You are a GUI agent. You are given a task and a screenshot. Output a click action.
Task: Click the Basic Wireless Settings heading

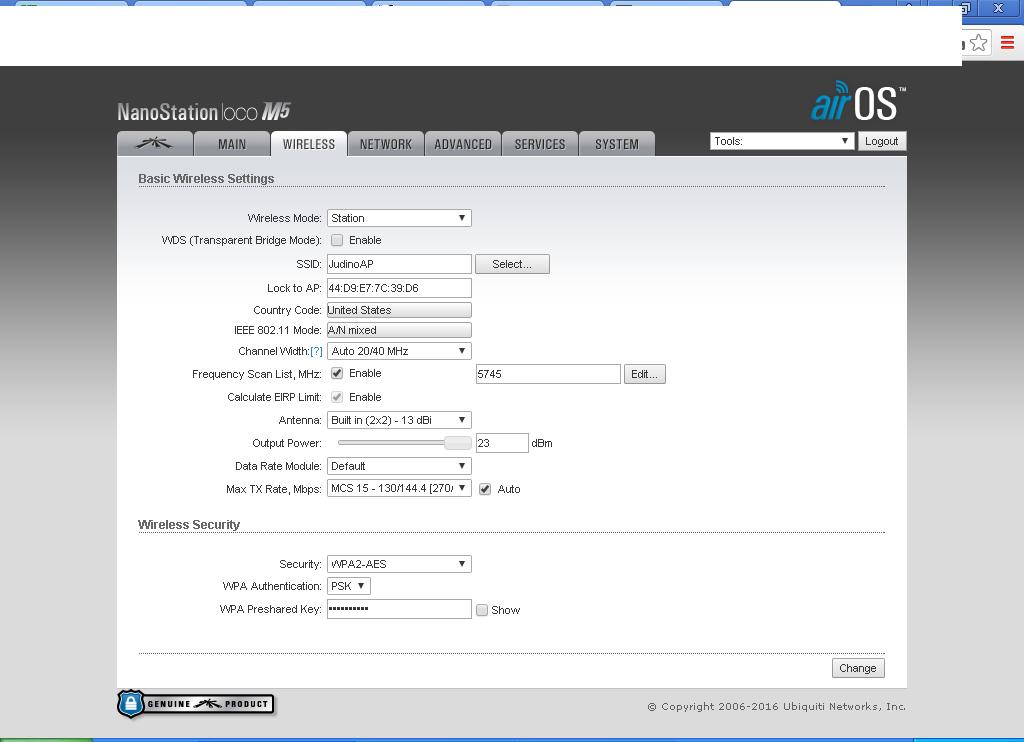[x=206, y=179]
